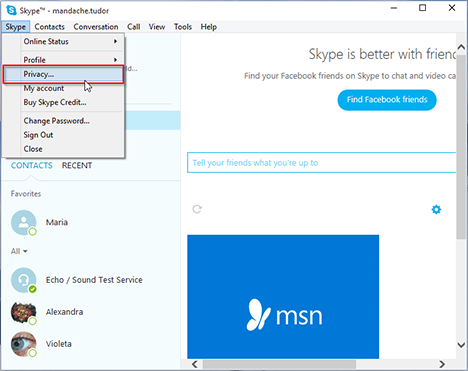The width and height of the screenshot is (468, 371).
Task: Click Maria's contact avatar
Action: [x=24, y=222]
